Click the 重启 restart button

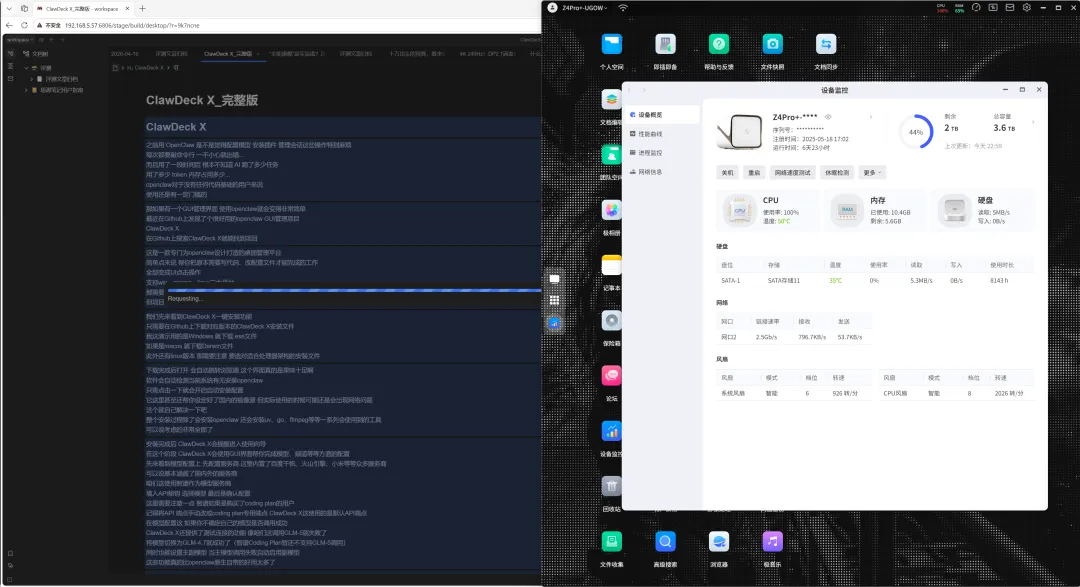(754, 172)
